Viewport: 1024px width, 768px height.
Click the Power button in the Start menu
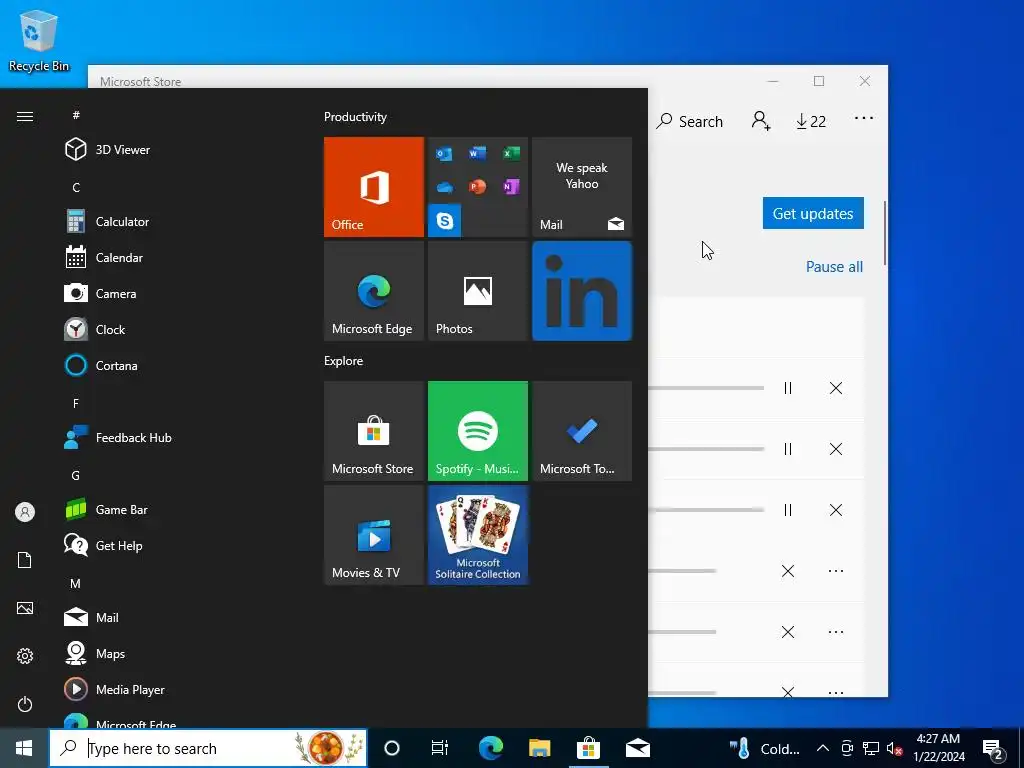pos(25,704)
